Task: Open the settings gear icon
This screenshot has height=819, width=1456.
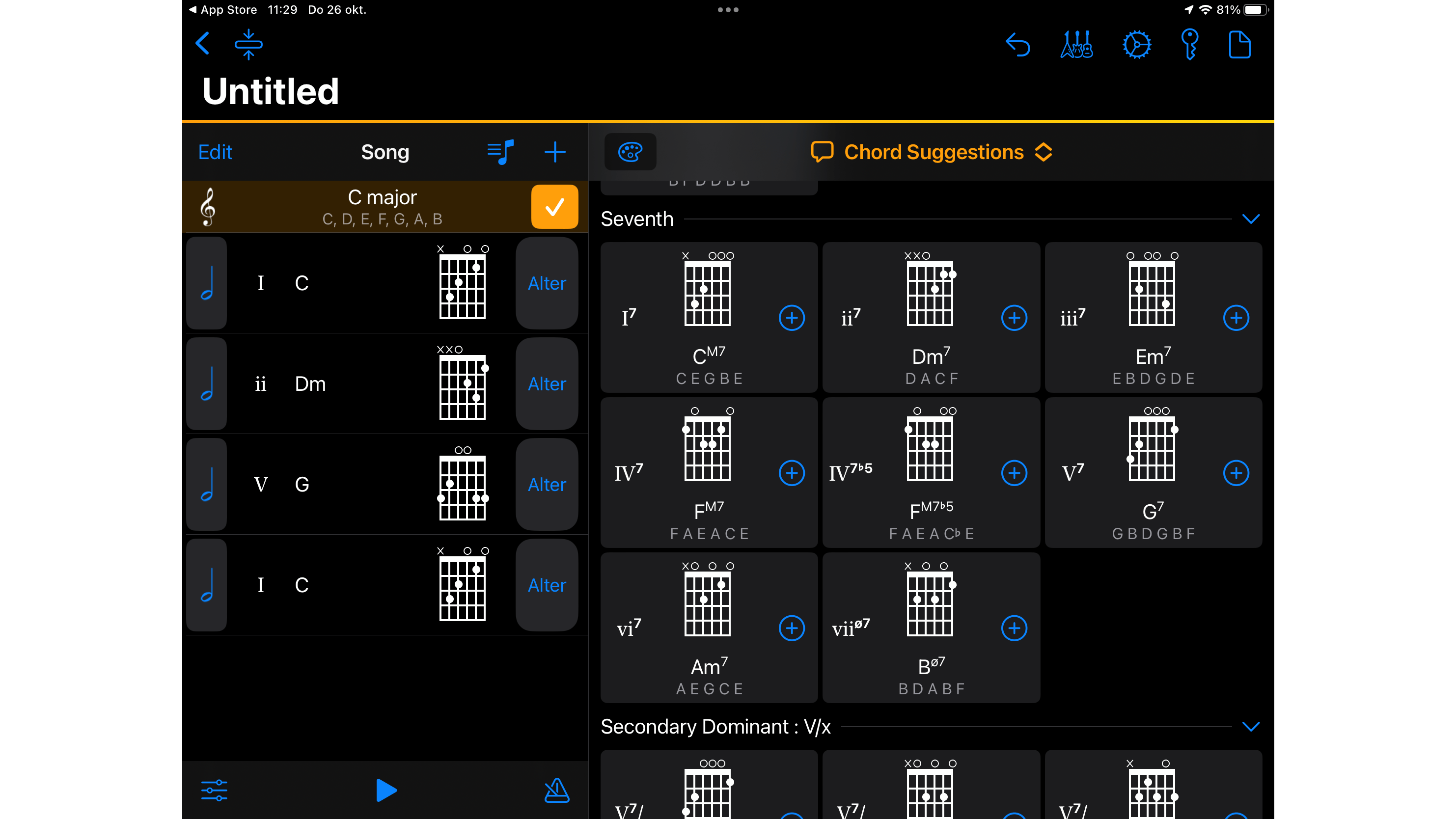Action: coord(1136,45)
